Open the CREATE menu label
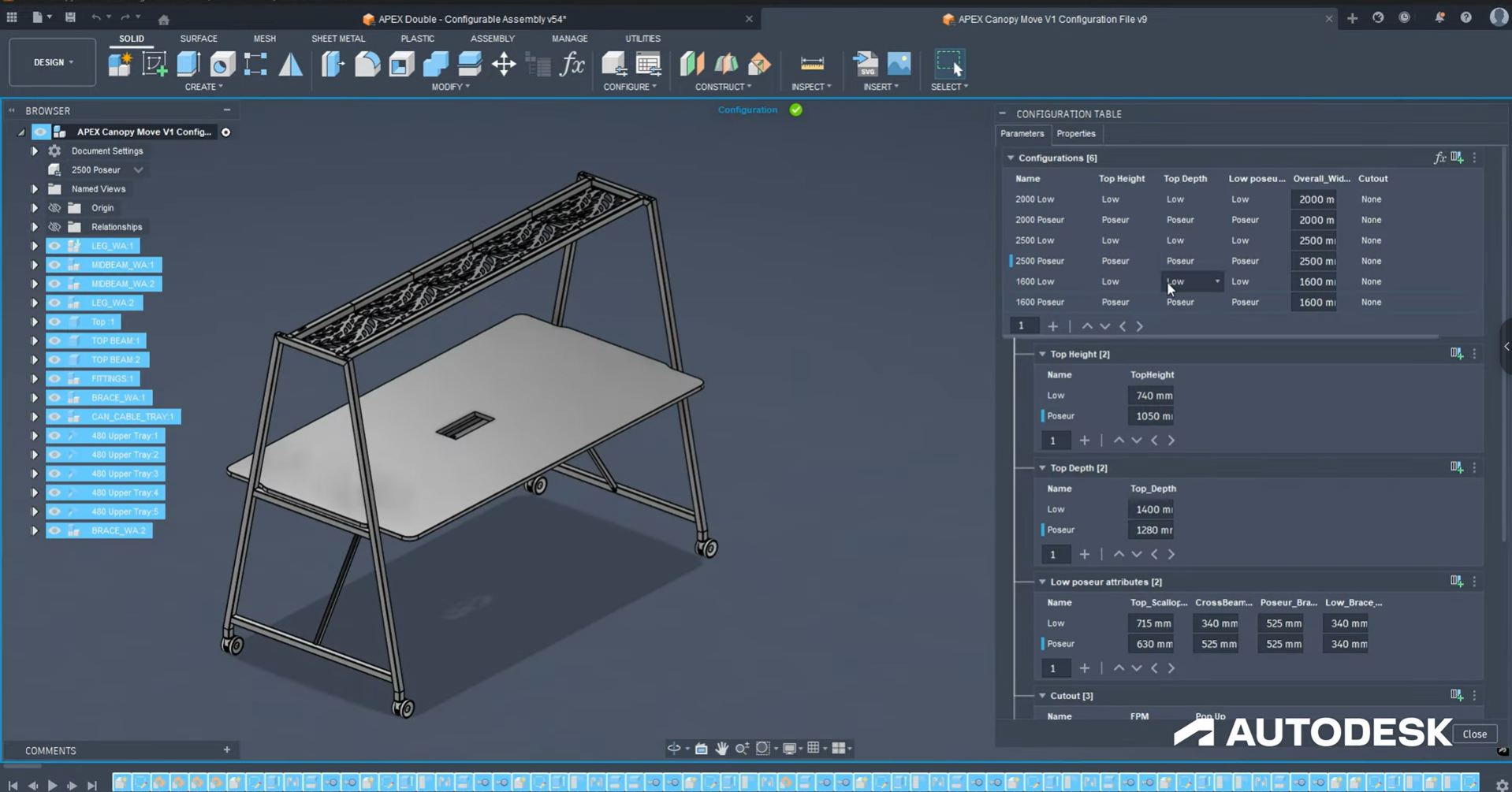The width and height of the screenshot is (1512, 792). (x=203, y=87)
